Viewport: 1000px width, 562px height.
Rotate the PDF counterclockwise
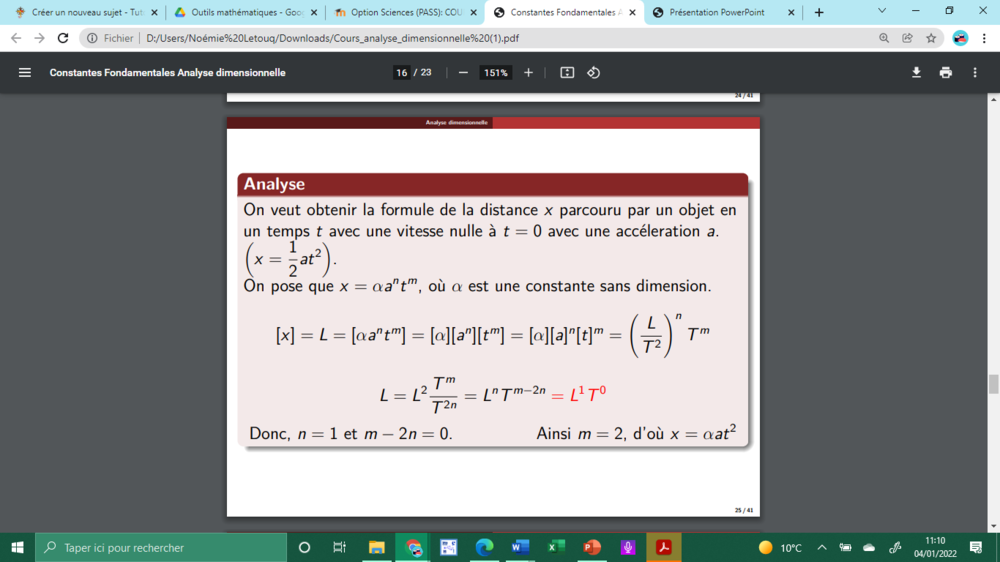point(594,73)
